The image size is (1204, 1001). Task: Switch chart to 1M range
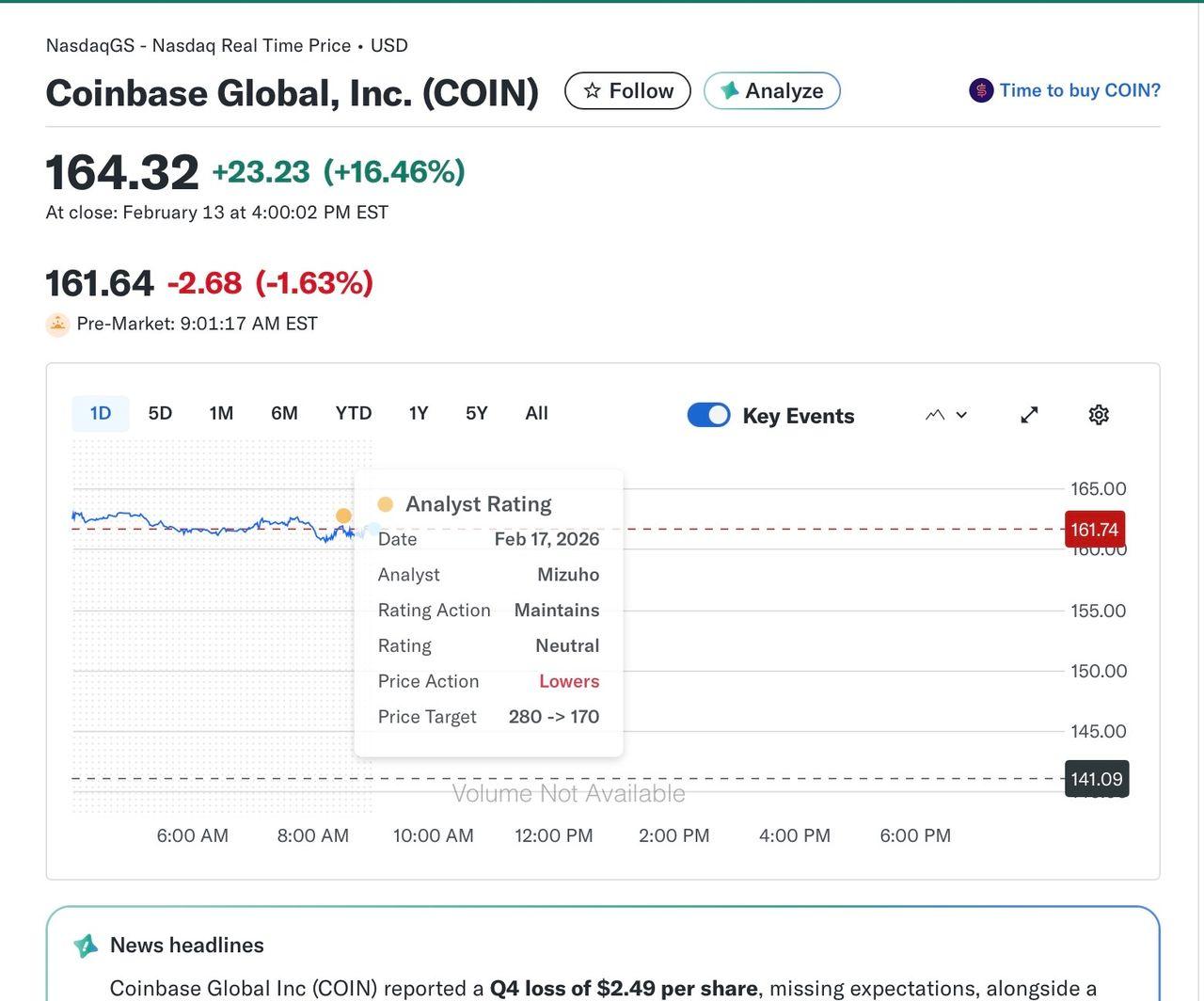pos(221,413)
